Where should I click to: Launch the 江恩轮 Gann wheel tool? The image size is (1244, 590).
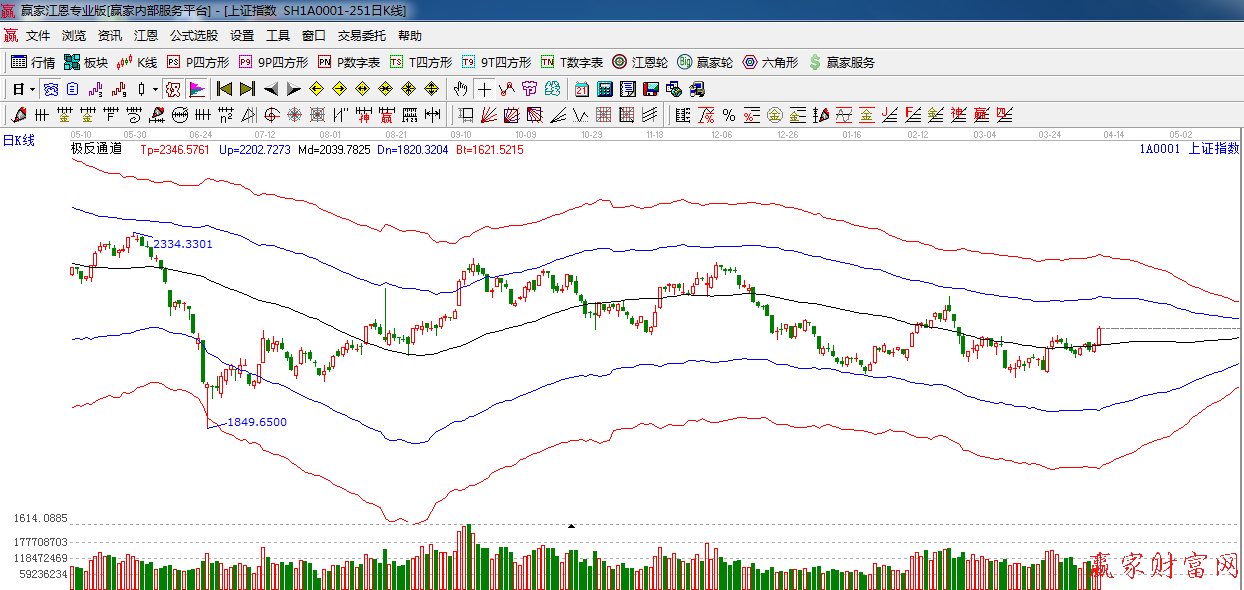coord(640,62)
